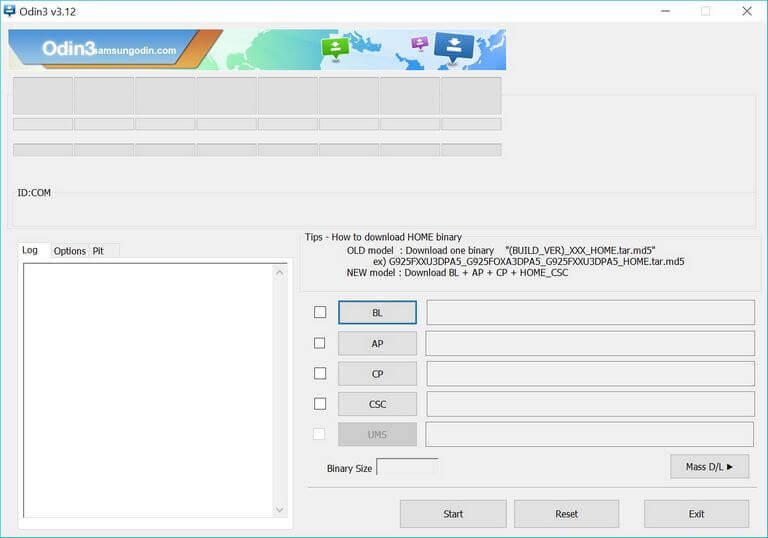This screenshot has width=768, height=538.
Task: Click the AP file button
Action: 377,343
